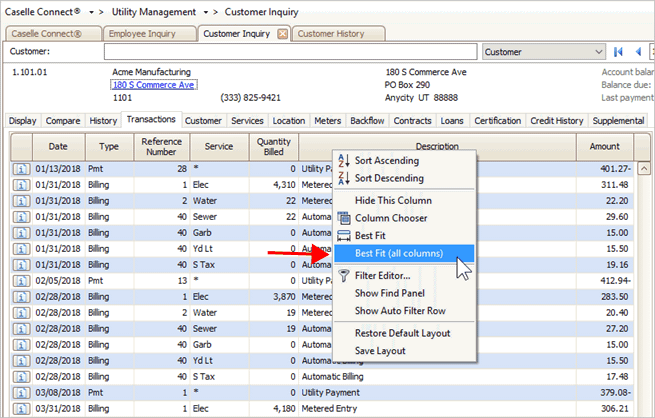Open Filter Editor from context menu

[x=404, y=276]
